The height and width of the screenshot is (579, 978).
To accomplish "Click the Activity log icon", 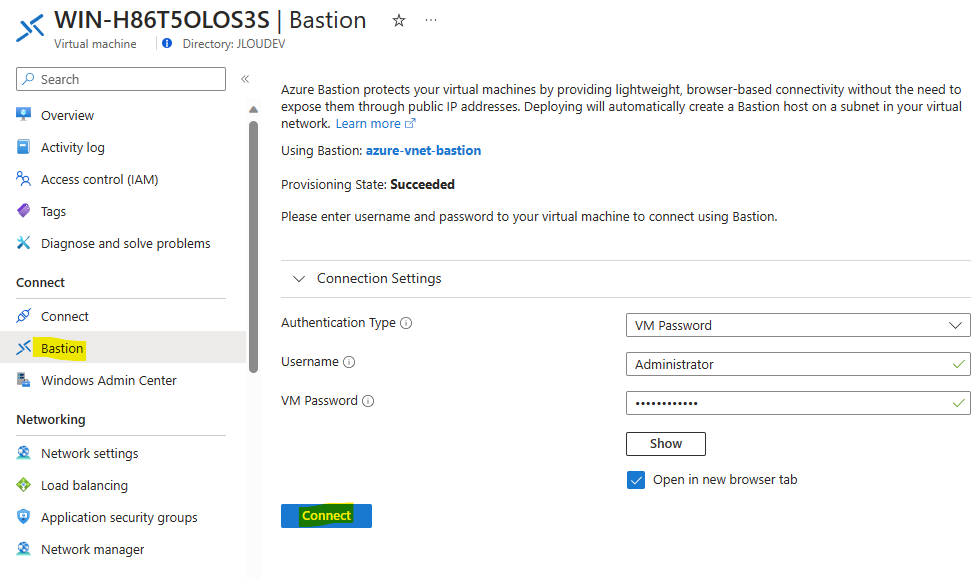I will [23, 147].
